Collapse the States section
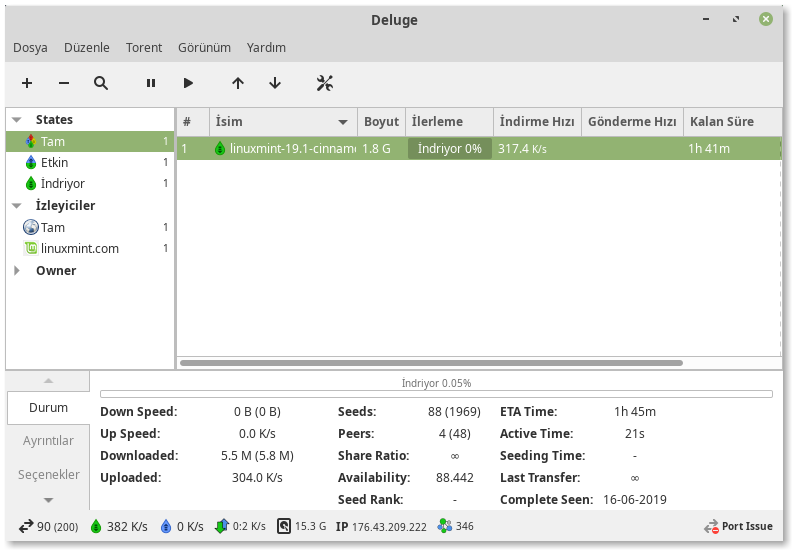 [17, 120]
